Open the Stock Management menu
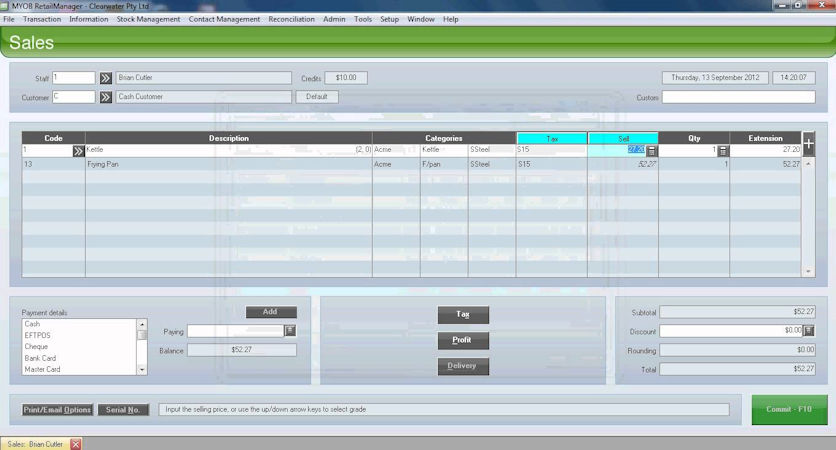Viewport: 836px width, 450px height. 148,19
